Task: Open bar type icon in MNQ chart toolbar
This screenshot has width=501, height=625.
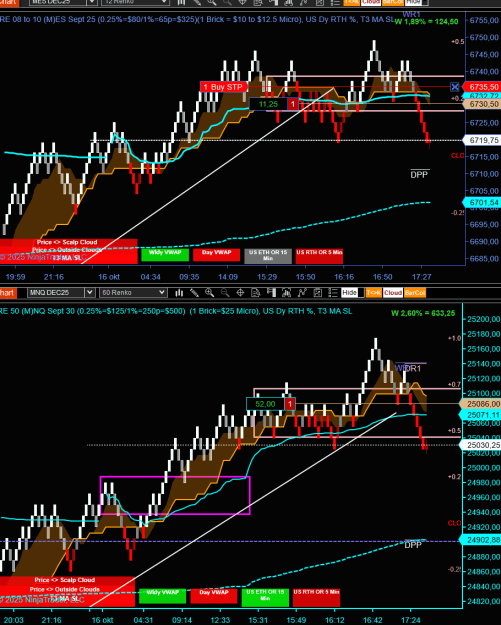Action: point(179,293)
